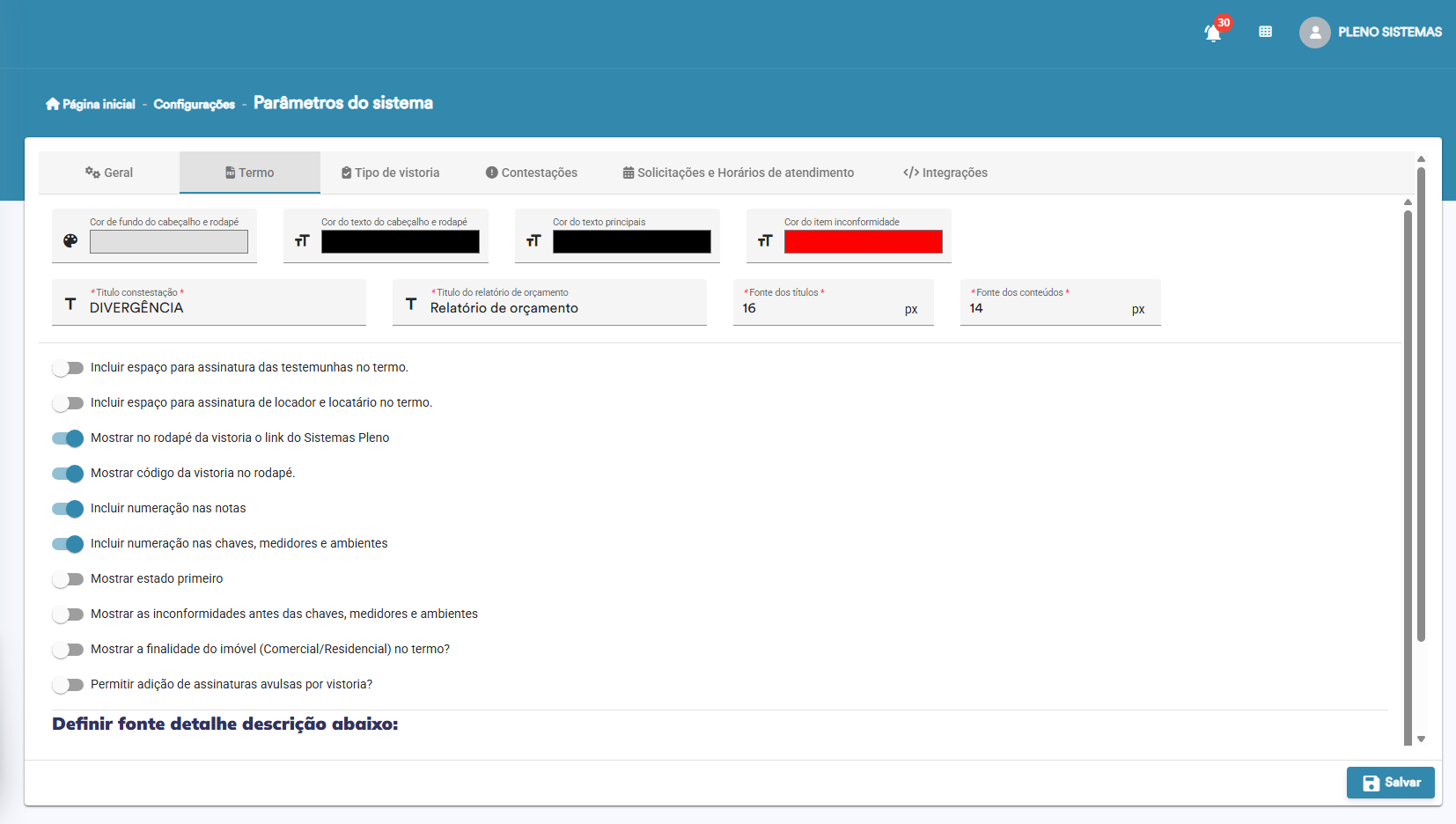This screenshot has width=1456, height=824.
Task: Click the text icon beside main text color
Action: coord(533,241)
